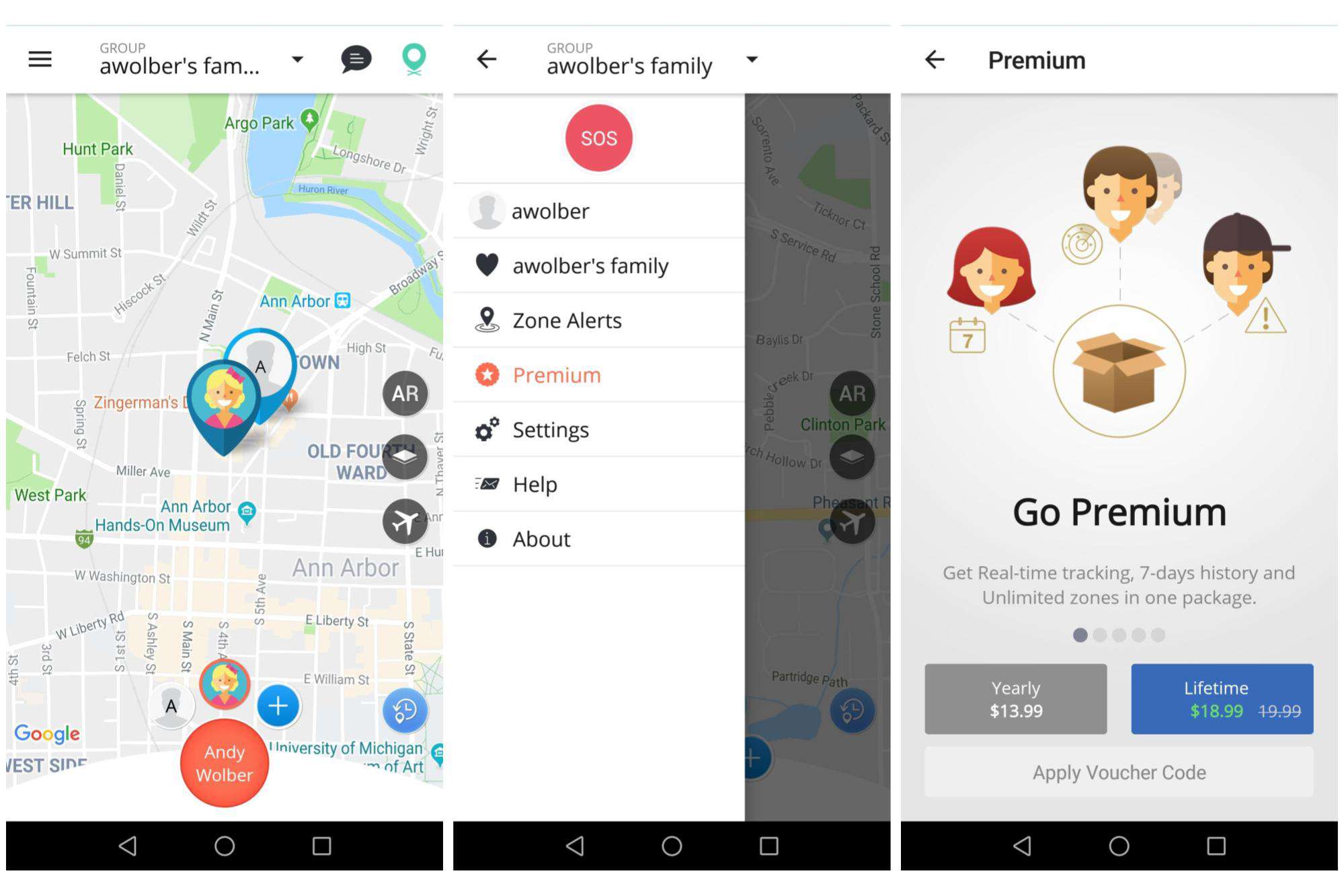Tap the add member plus icon
Screen dimensions: 1344x896
280,705
